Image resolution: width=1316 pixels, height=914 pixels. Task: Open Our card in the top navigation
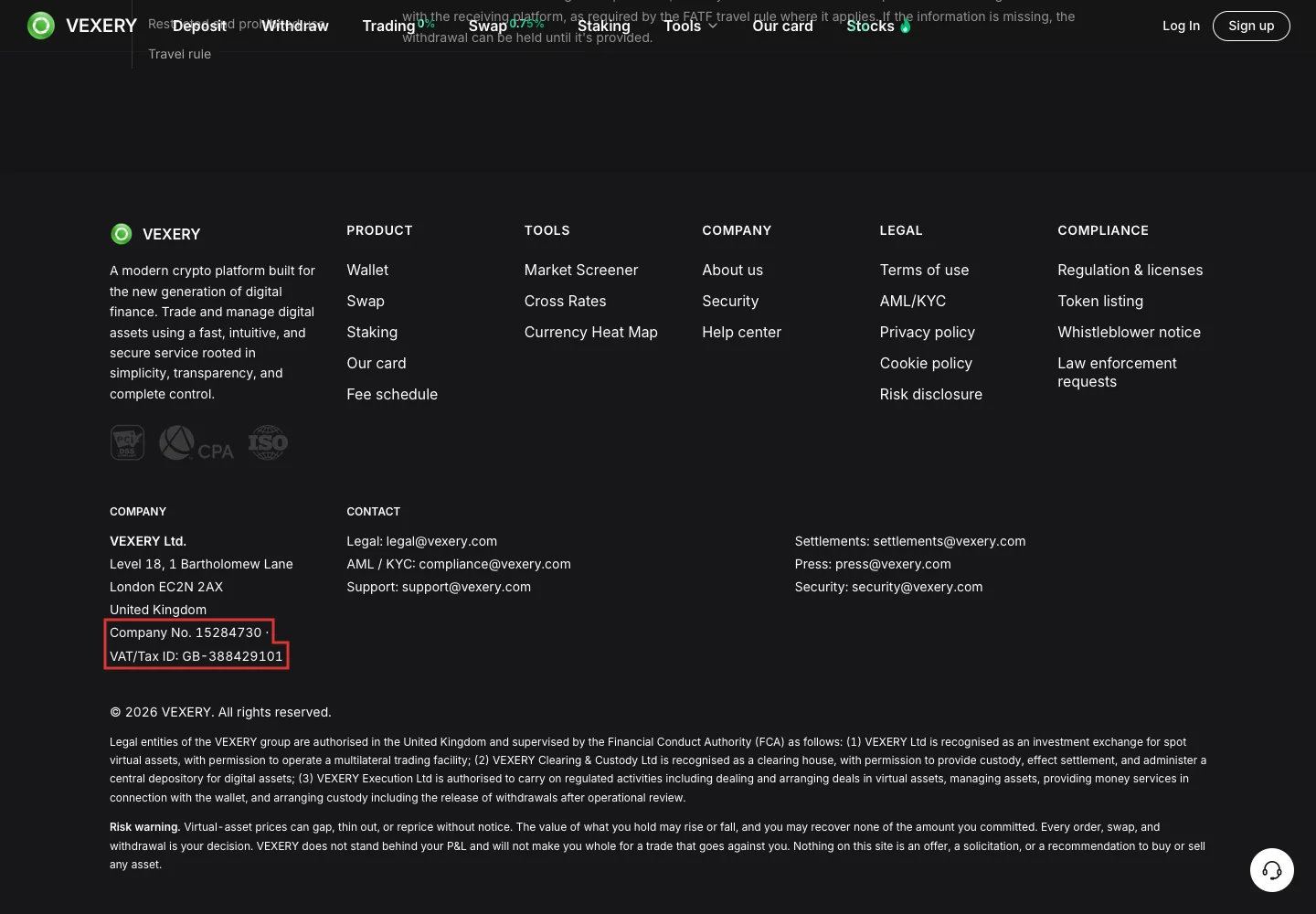(x=782, y=26)
